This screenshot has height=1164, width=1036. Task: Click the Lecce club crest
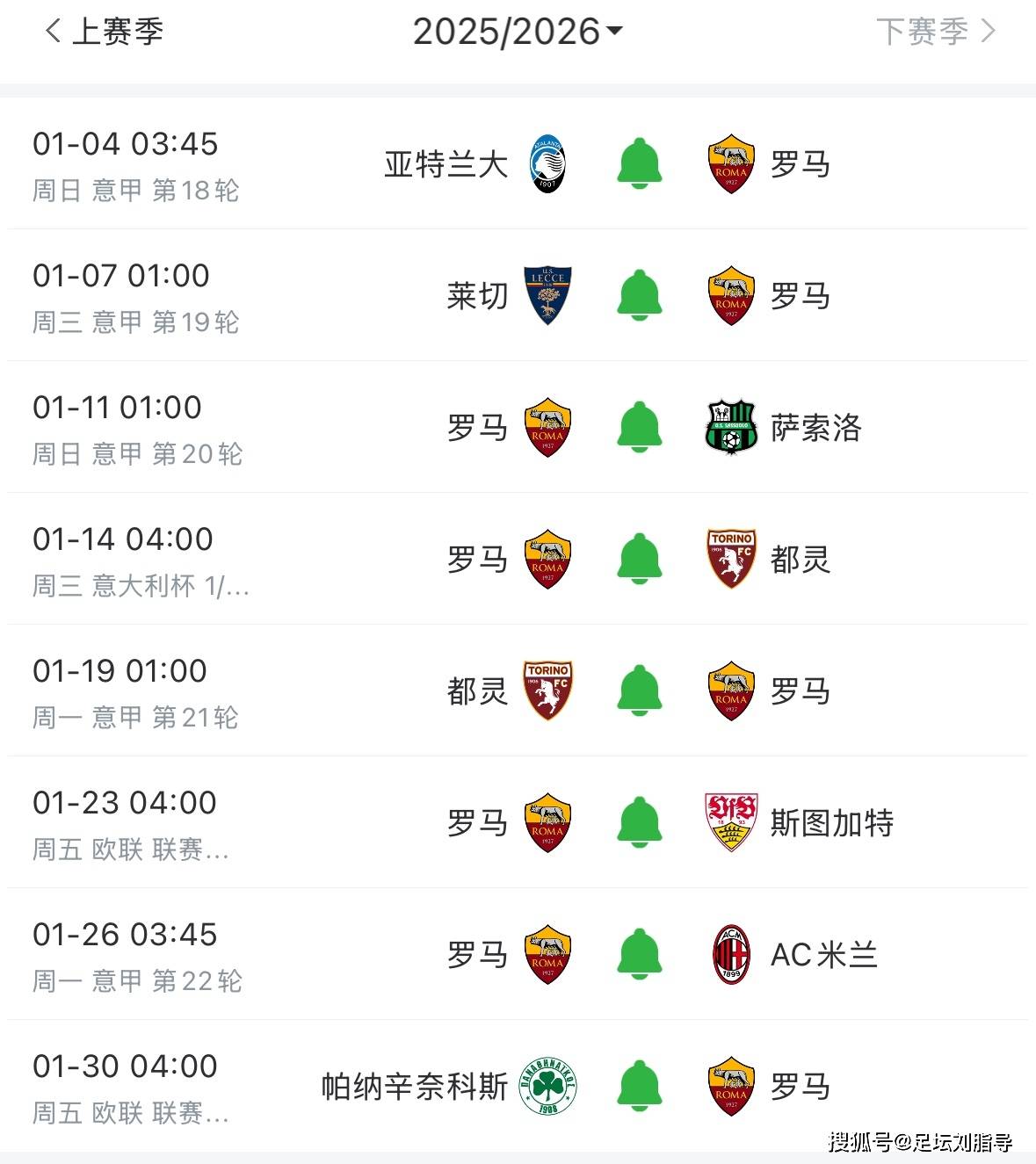pyautogui.click(x=547, y=296)
